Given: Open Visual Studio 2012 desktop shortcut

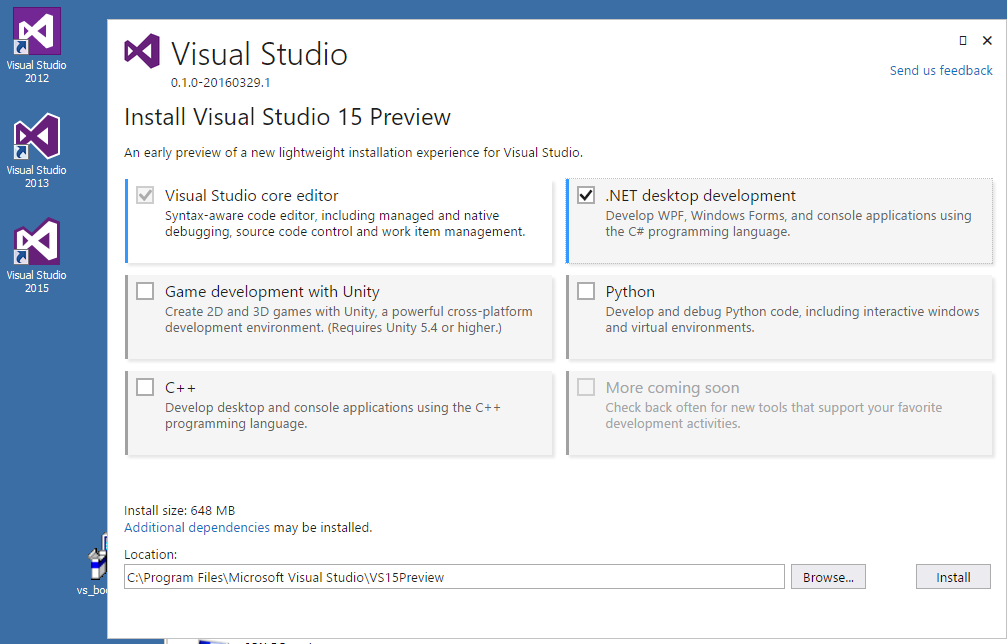Looking at the screenshot, I should pyautogui.click(x=37, y=45).
